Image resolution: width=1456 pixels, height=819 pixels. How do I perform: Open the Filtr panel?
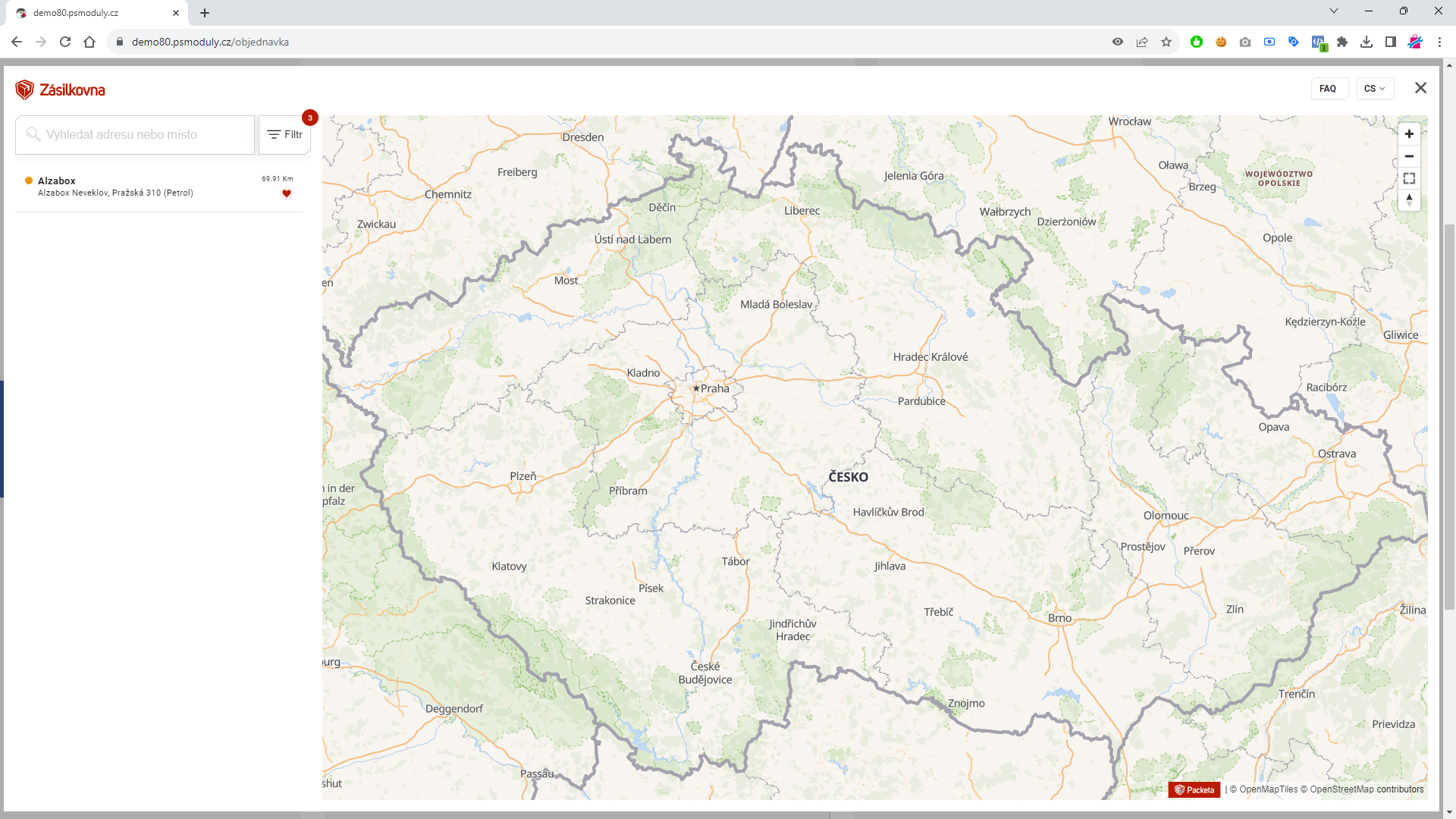tap(285, 134)
